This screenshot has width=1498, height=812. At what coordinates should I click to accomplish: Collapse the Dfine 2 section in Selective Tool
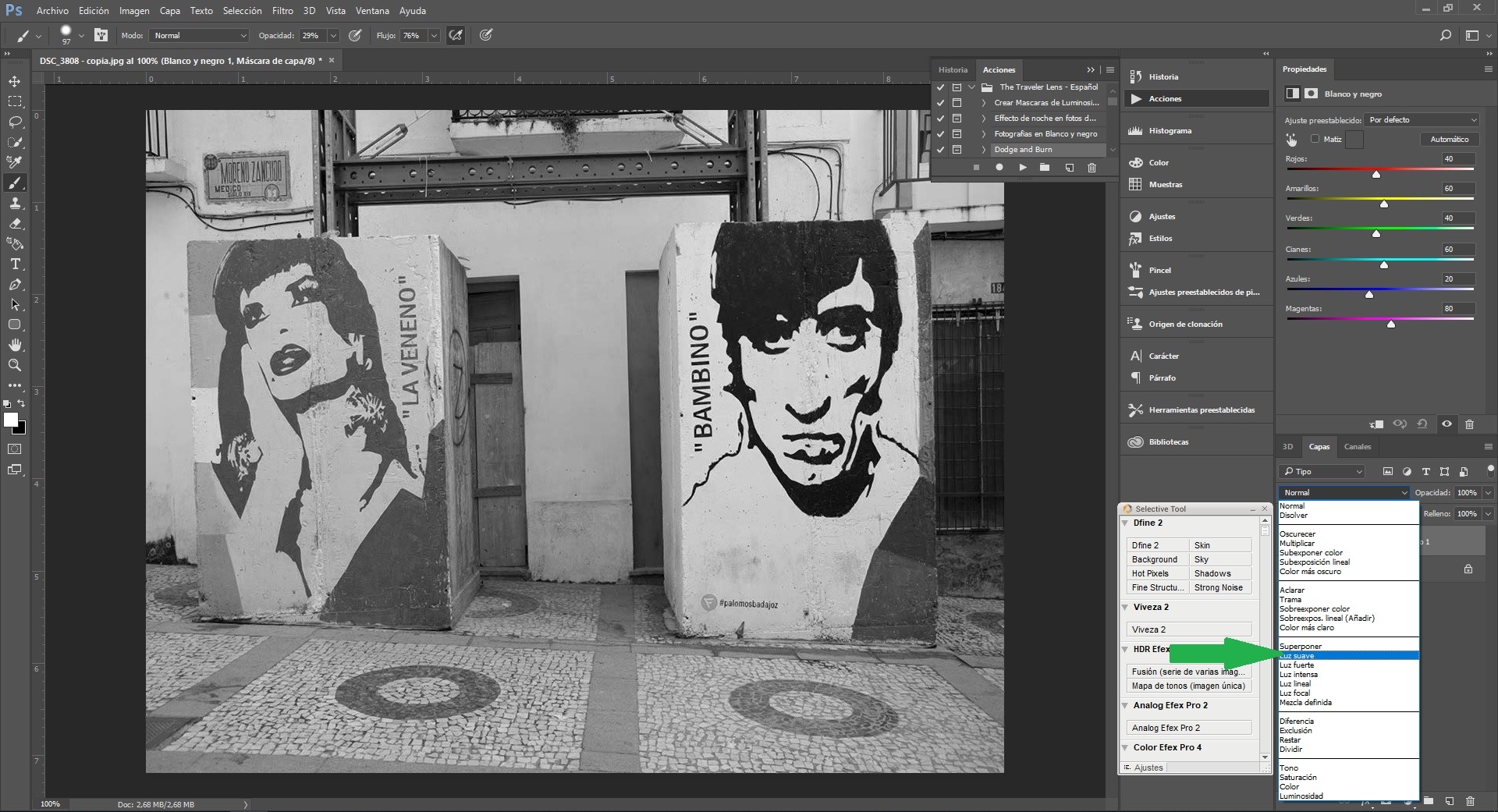pos(1125,523)
